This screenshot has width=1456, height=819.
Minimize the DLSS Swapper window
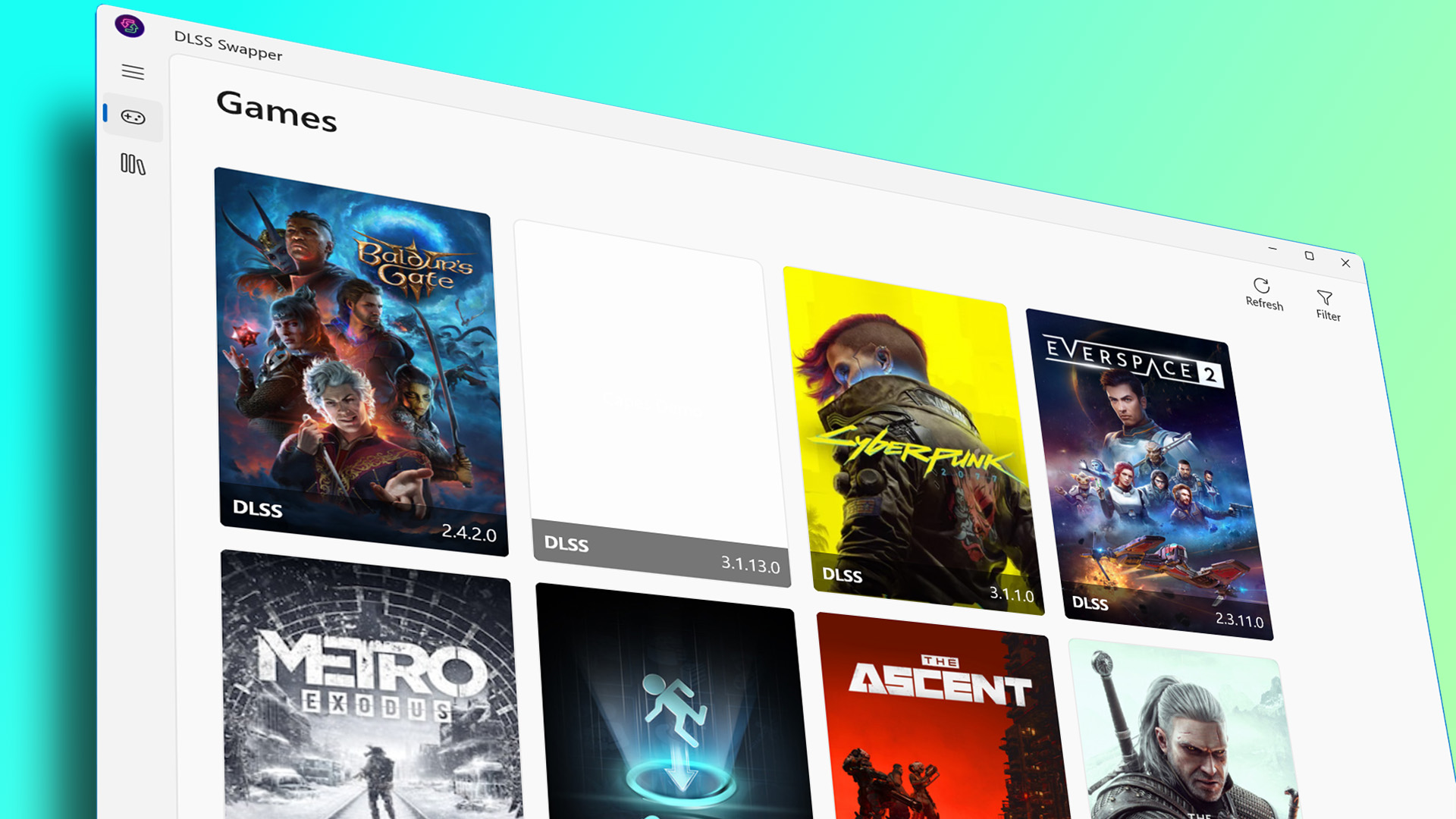1272,248
